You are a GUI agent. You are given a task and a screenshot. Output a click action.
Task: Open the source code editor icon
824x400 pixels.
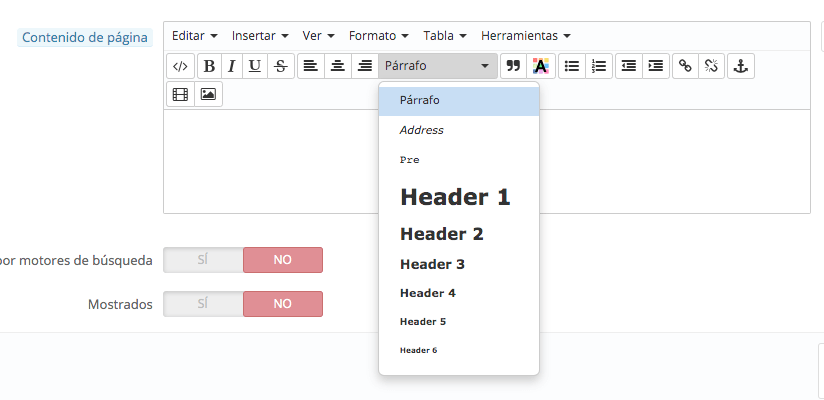click(x=180, y=66)
